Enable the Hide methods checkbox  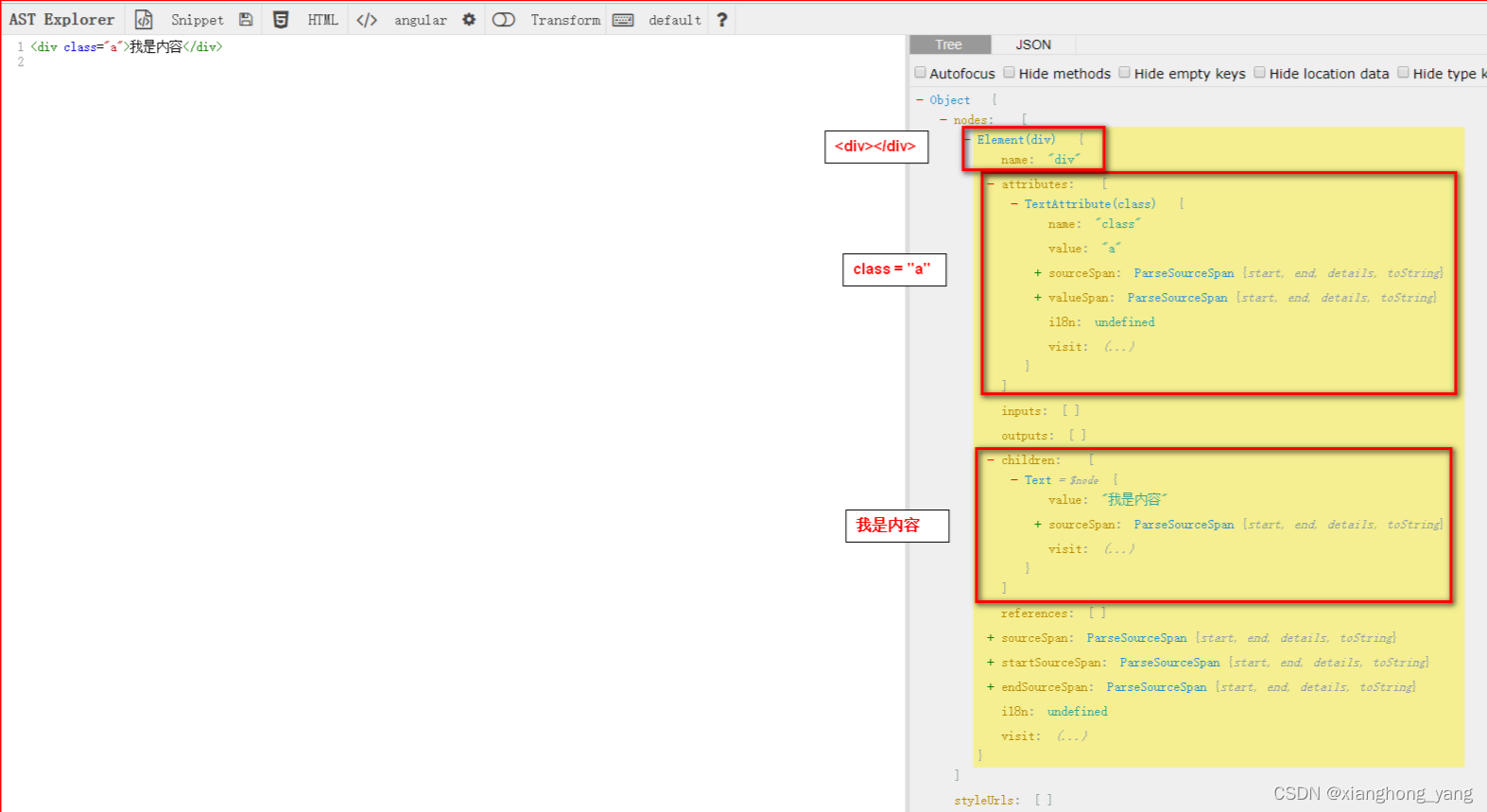click(x=1010, y=73)
